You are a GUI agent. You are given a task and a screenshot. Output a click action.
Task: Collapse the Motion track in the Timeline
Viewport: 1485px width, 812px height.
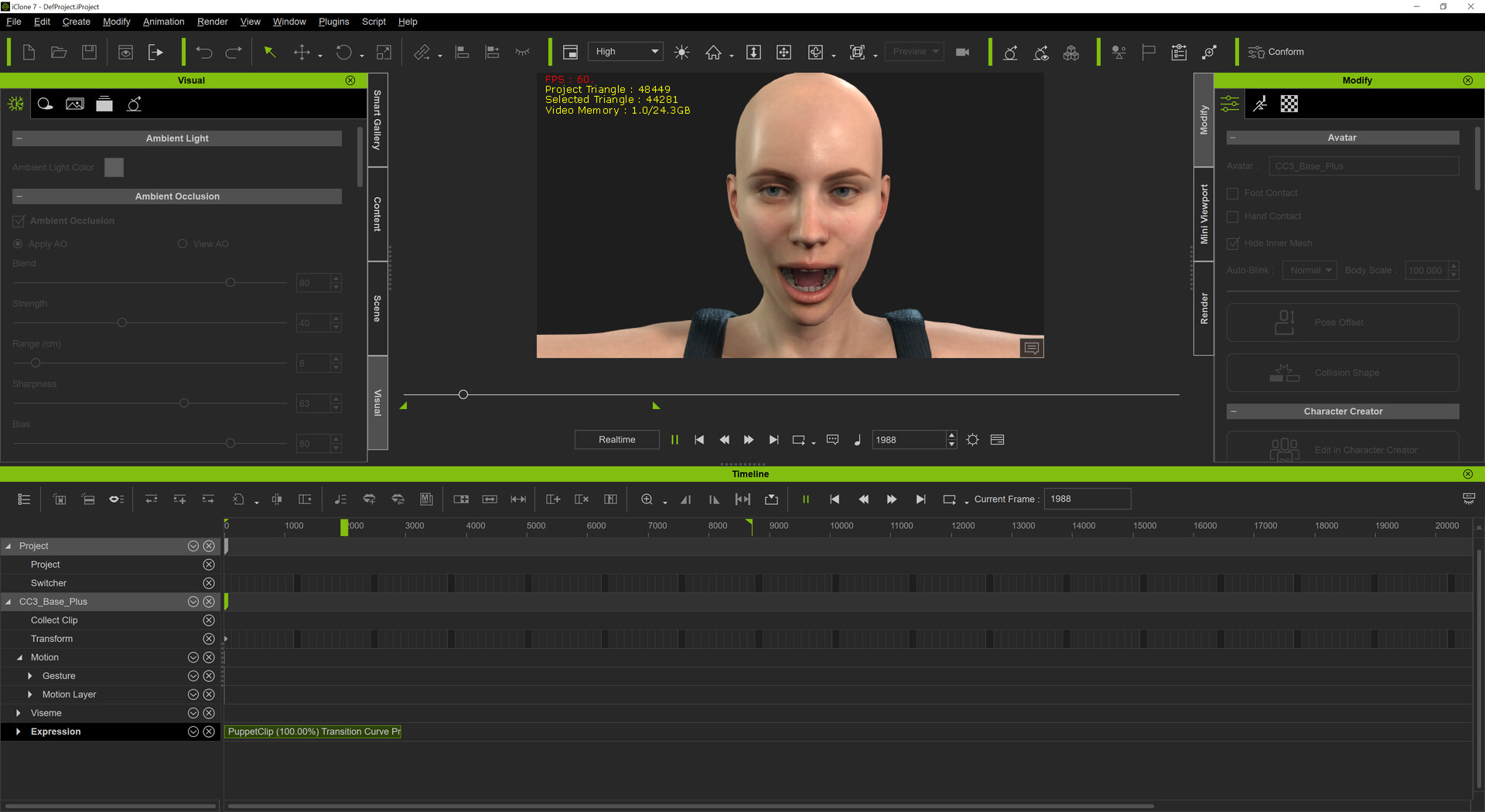(19, 657)
